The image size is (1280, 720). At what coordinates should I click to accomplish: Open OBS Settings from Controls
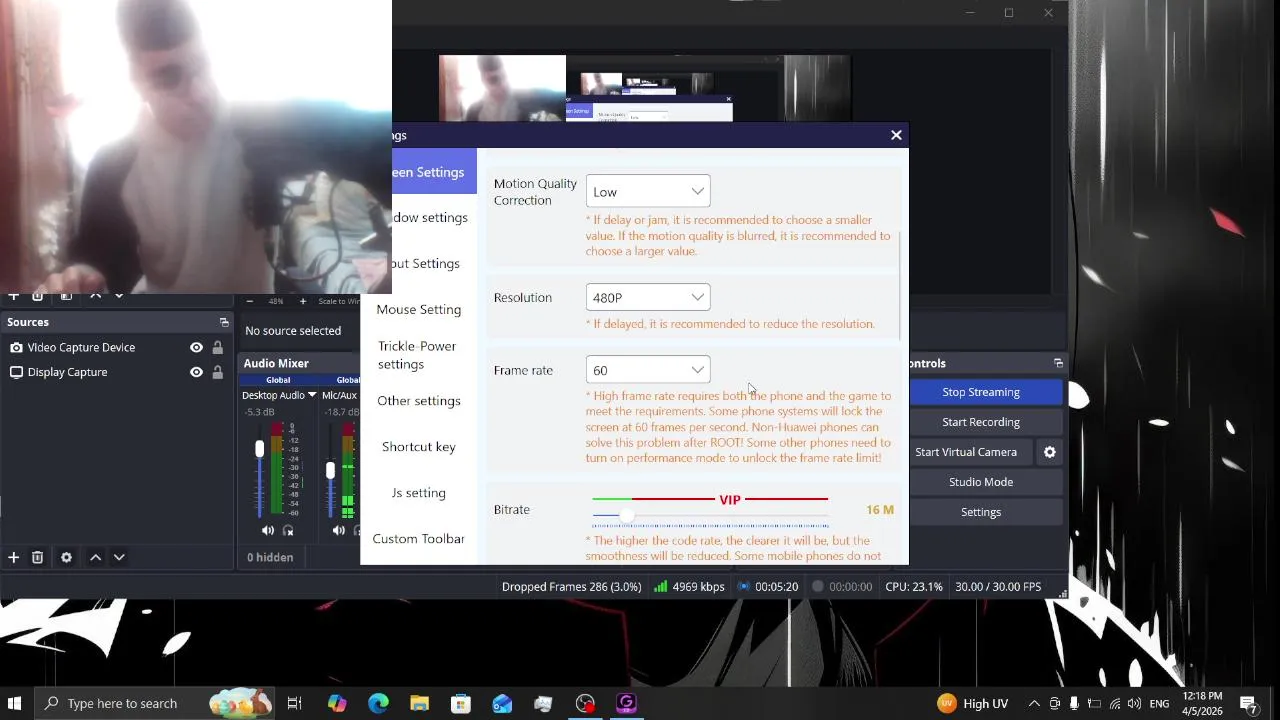point(981,512)
